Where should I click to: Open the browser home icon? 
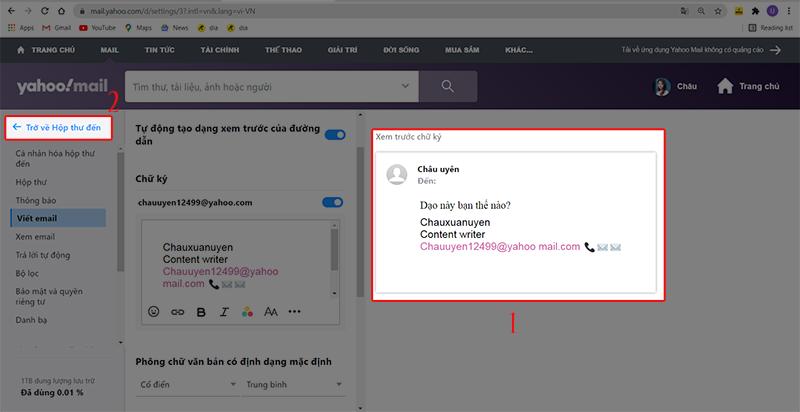pyautogui.click(x=61, y=11)
